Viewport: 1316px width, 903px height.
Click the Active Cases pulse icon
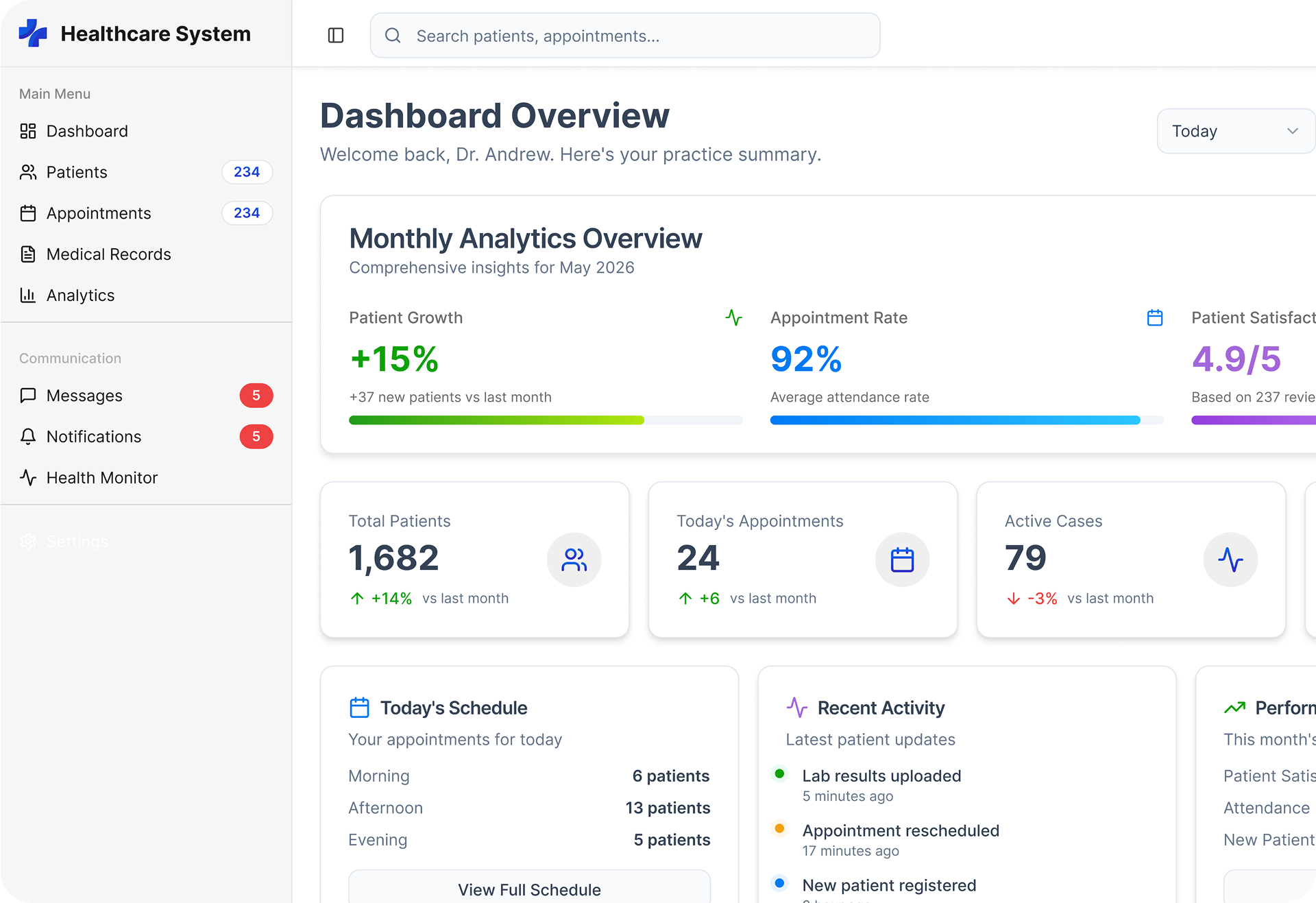point(1230,559)
